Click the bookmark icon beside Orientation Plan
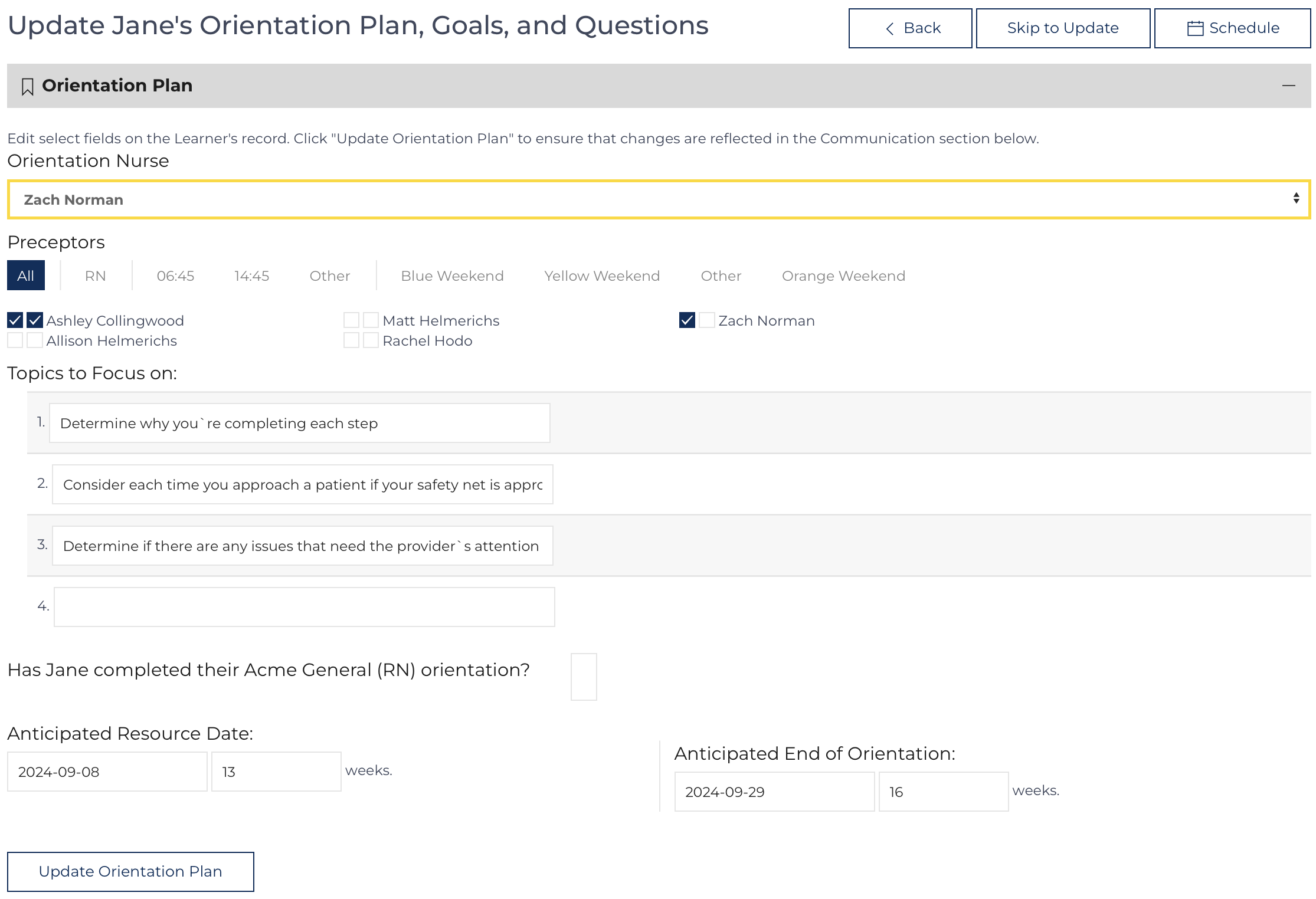1316x899 pixels. pos(27,87)
